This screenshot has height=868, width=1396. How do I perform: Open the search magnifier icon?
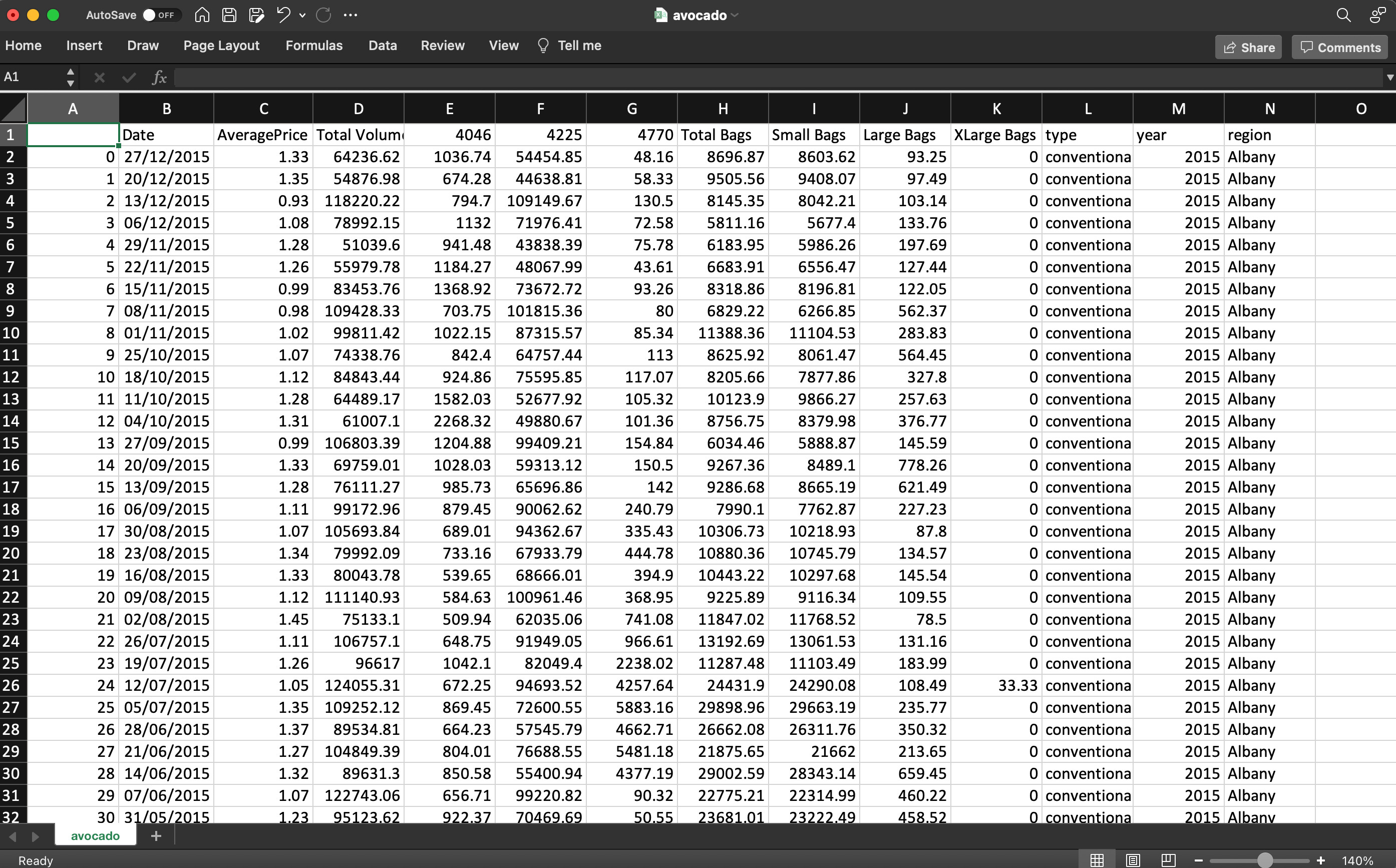(x=1343, y=15)
